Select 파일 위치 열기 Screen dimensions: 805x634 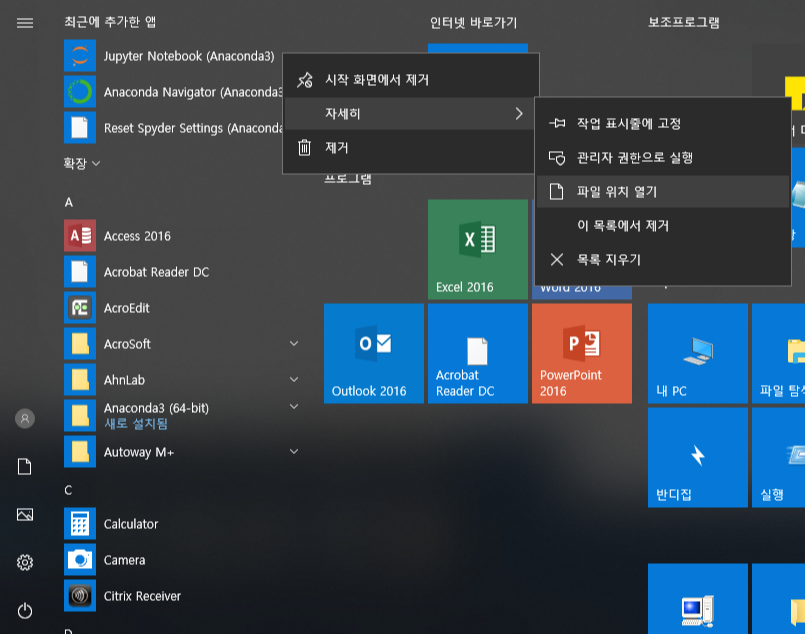tap(662, 191)
